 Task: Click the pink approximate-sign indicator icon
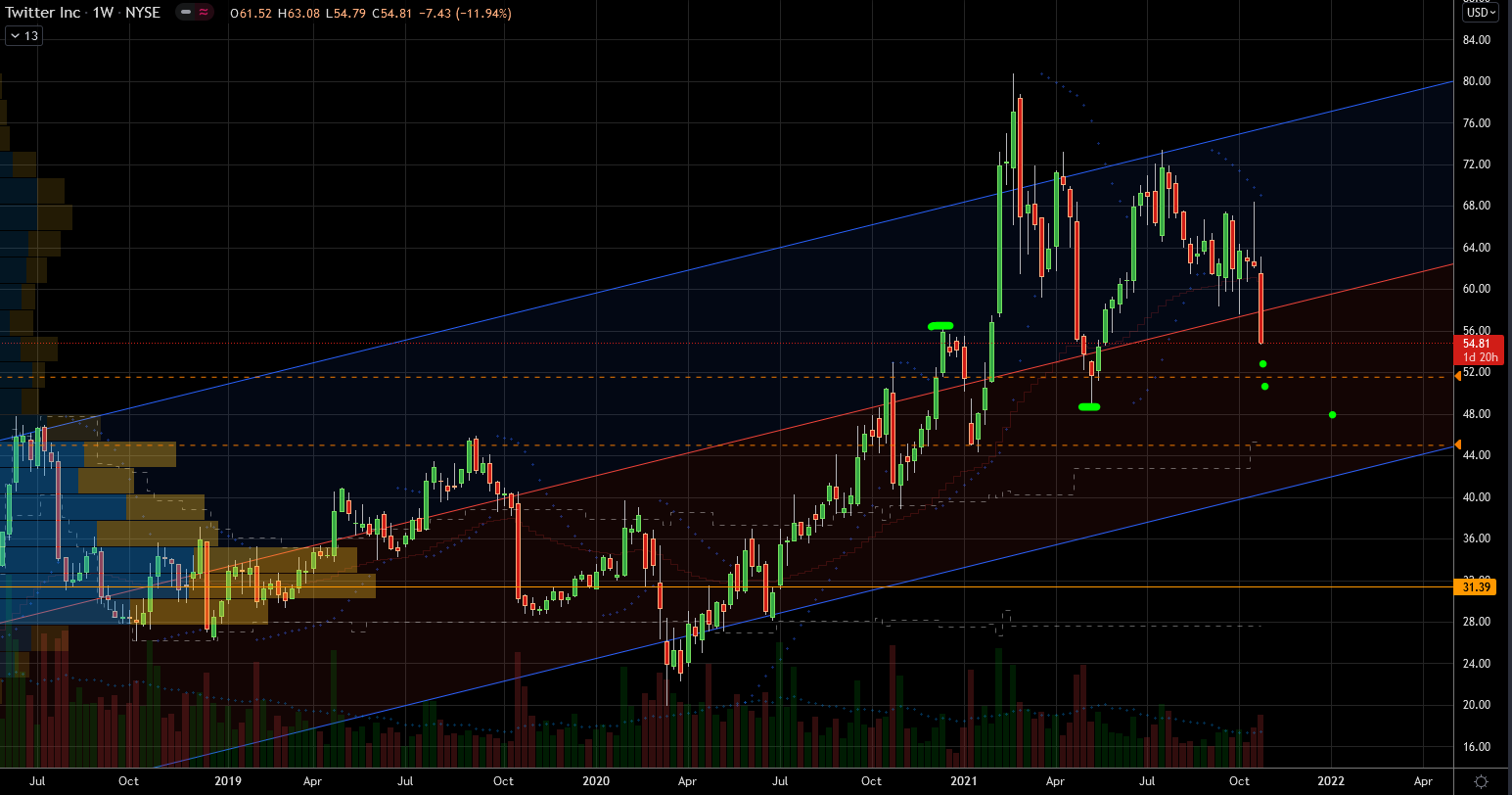tap(204, 13)
